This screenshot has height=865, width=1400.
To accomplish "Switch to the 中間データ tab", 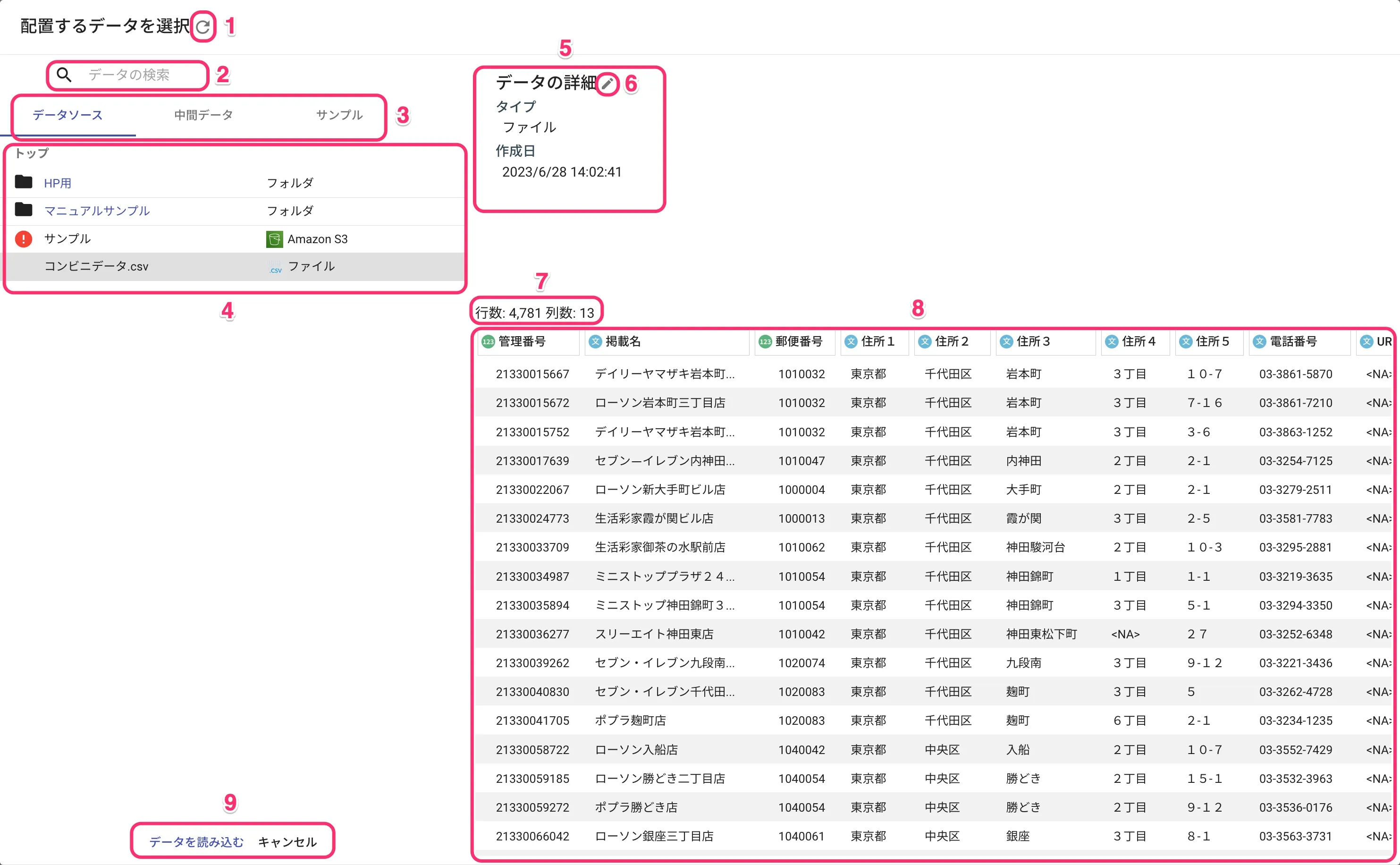I will [x=203, y=115].
